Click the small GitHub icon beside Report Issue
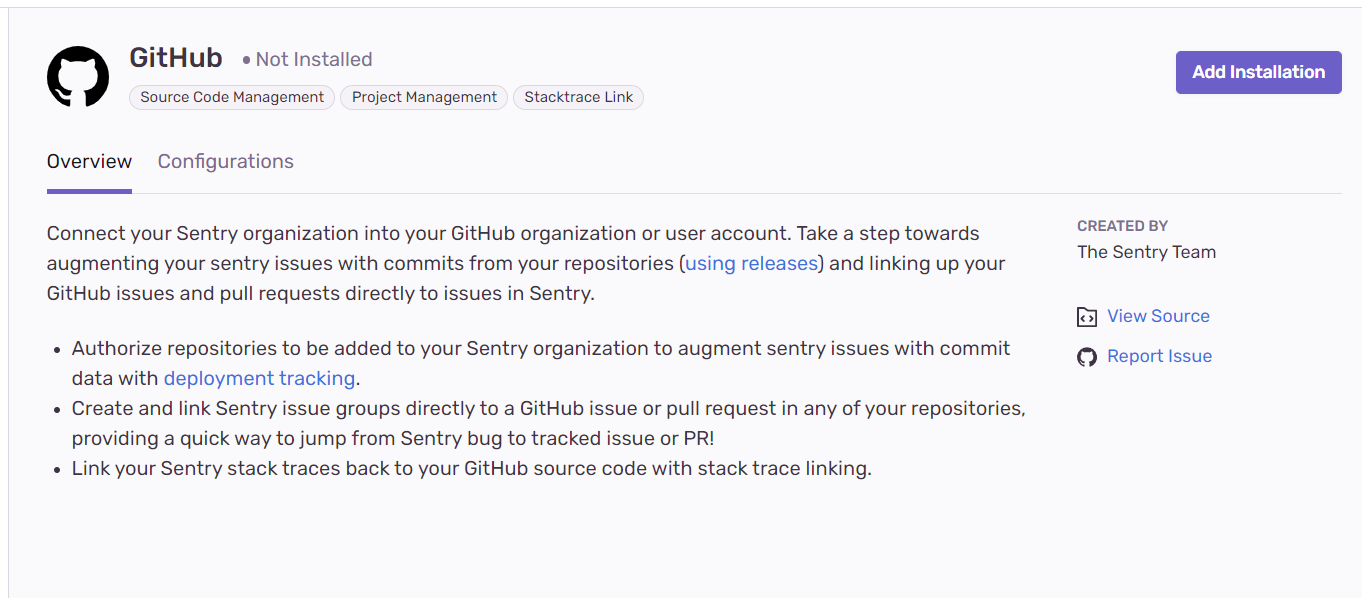This screenshot has height=598, width=1362. tap(1087, 356)
